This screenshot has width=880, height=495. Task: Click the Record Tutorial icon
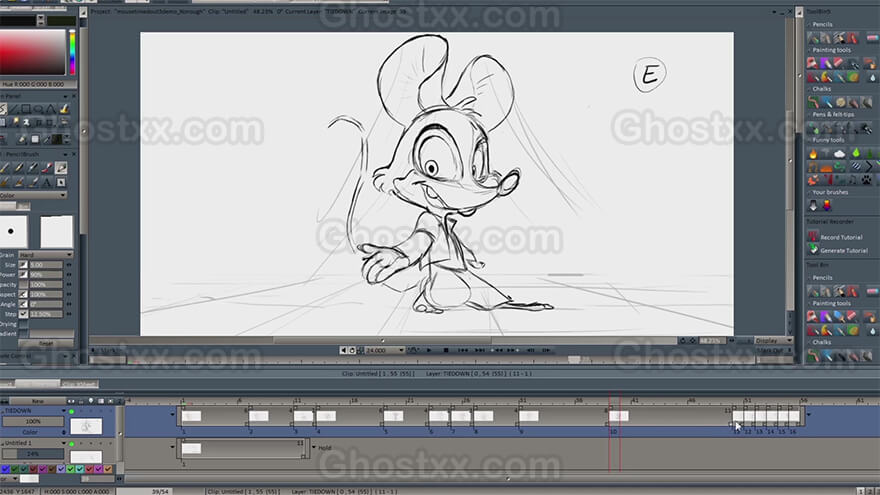[813, 237]
